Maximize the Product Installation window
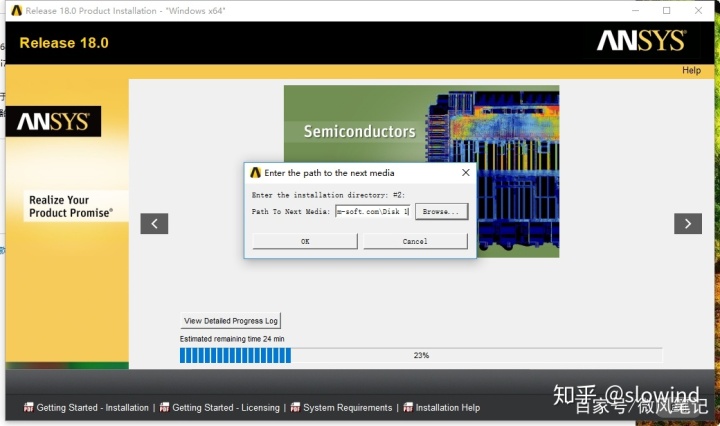The width and height of the screenshot is (720, 426). (x=667, y=11)
